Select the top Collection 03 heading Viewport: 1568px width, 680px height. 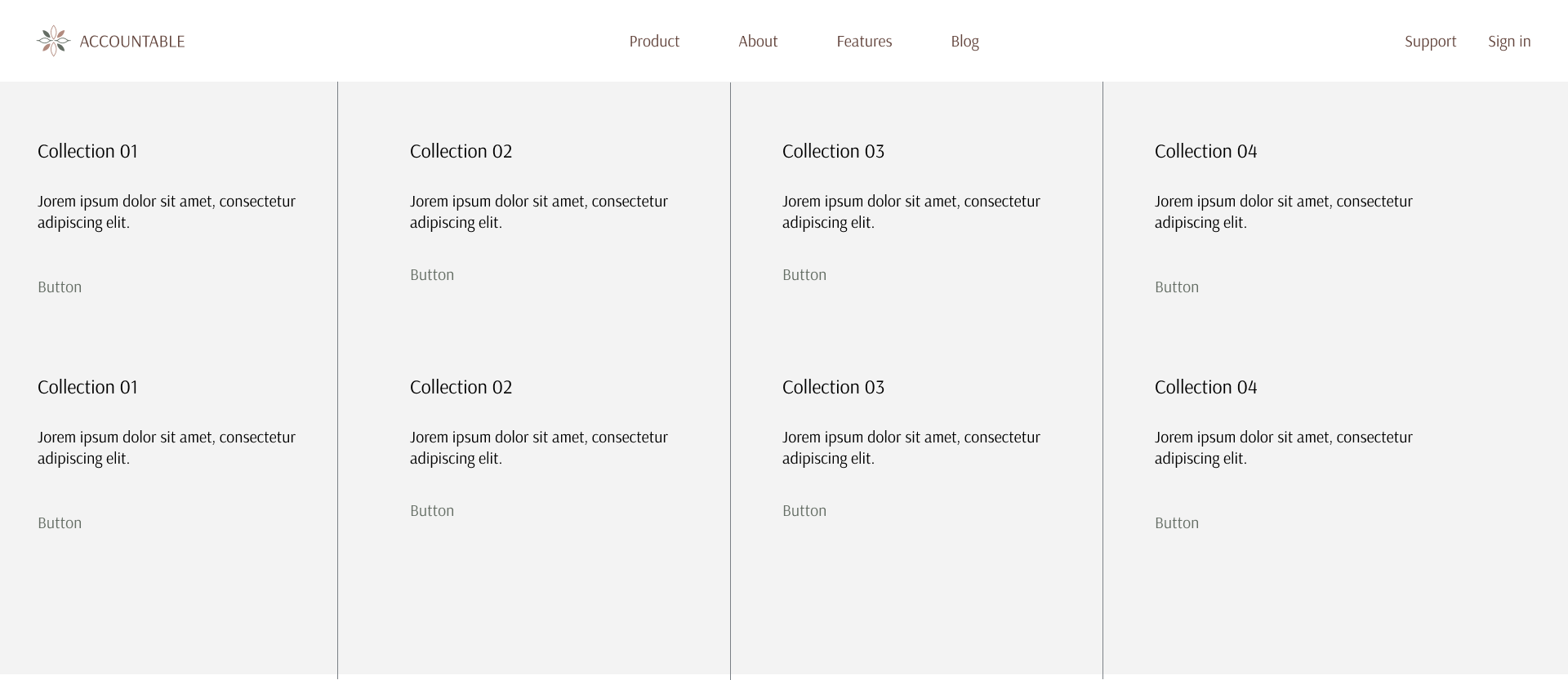point(833,151)
